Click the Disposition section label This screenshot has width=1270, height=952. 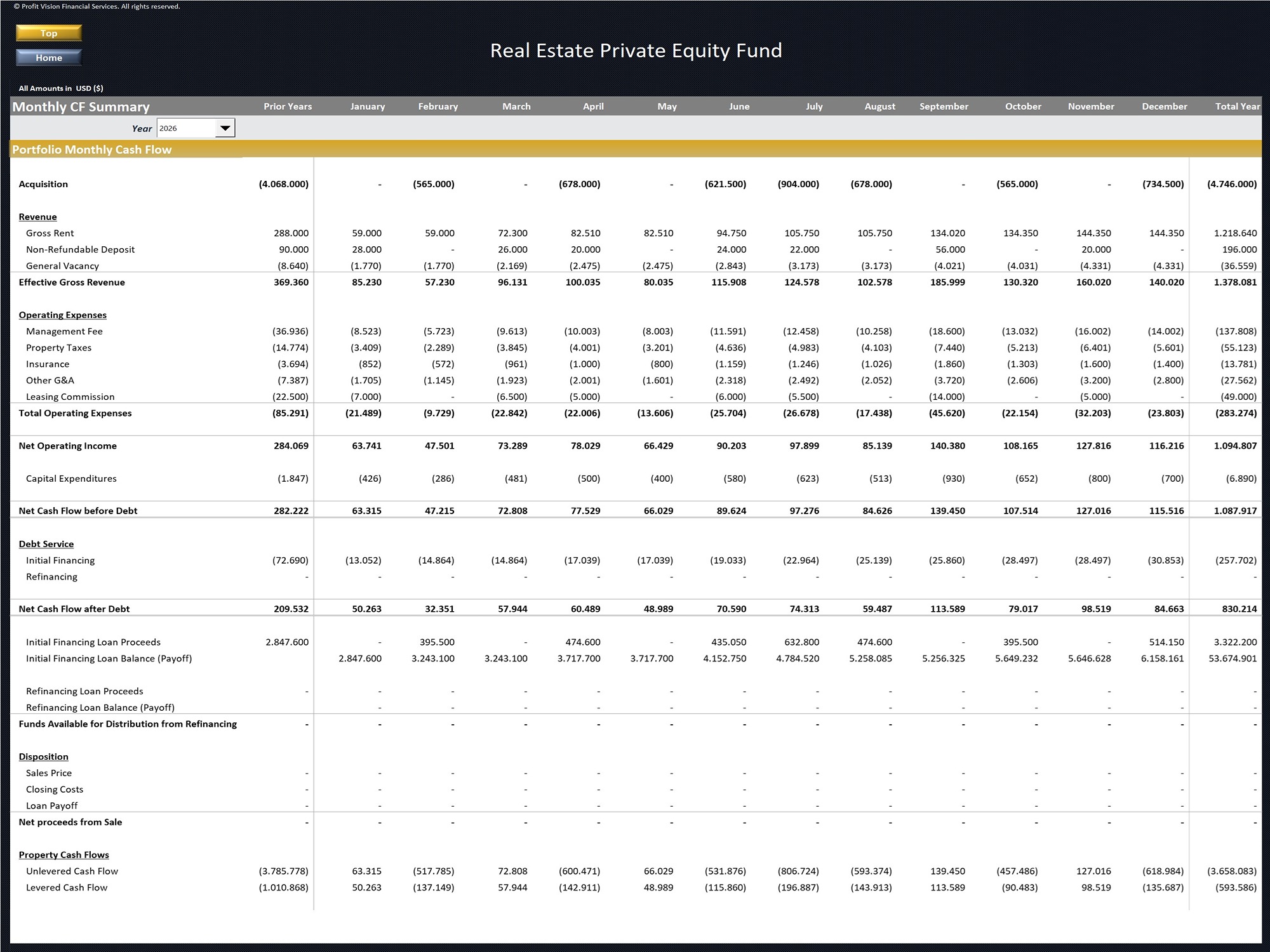coord(43,757)
